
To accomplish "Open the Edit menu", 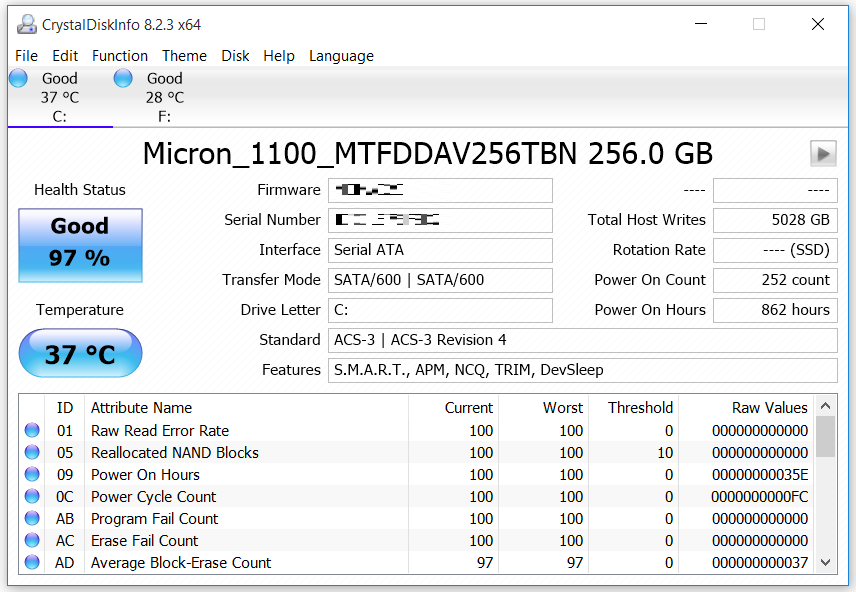I will (x=65, y=56).
